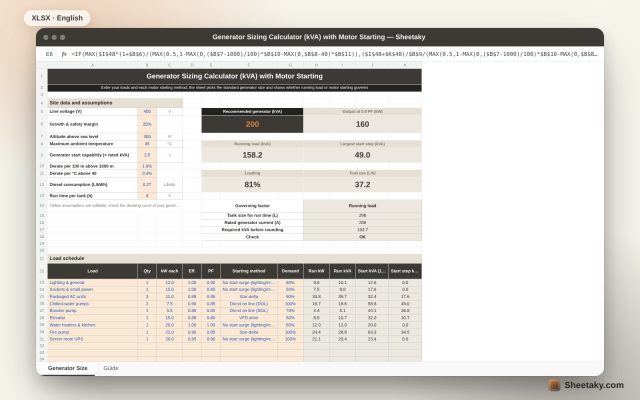This screenshot has height=400, width=640.
Task: Select the sheet title header cell
Action: (234, 76)
